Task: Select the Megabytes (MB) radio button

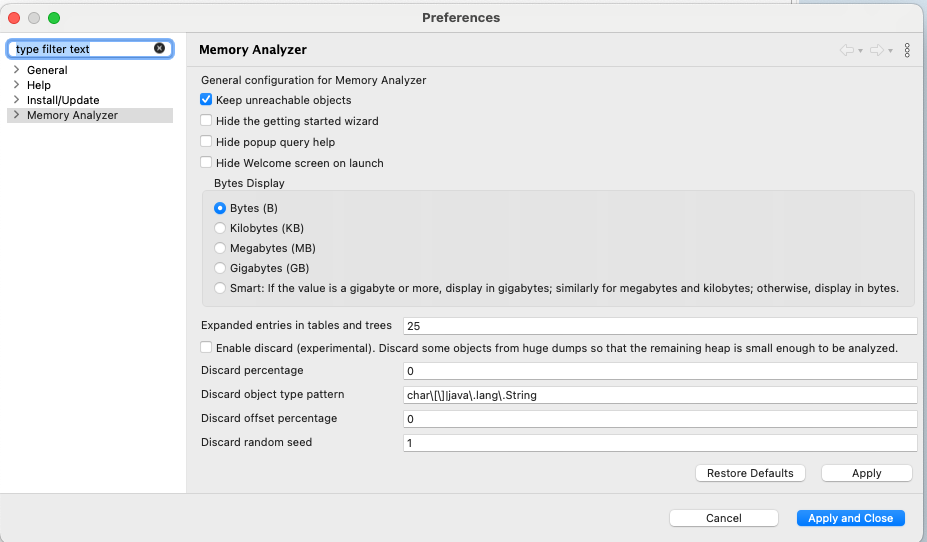Action: pos(220,248)
